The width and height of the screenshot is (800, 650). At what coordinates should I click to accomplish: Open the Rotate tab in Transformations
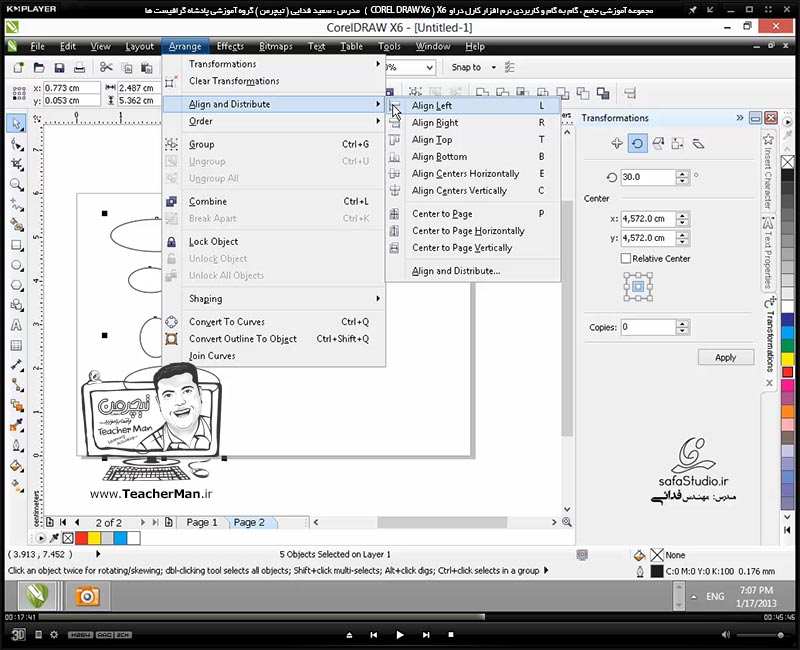[637, 143]
